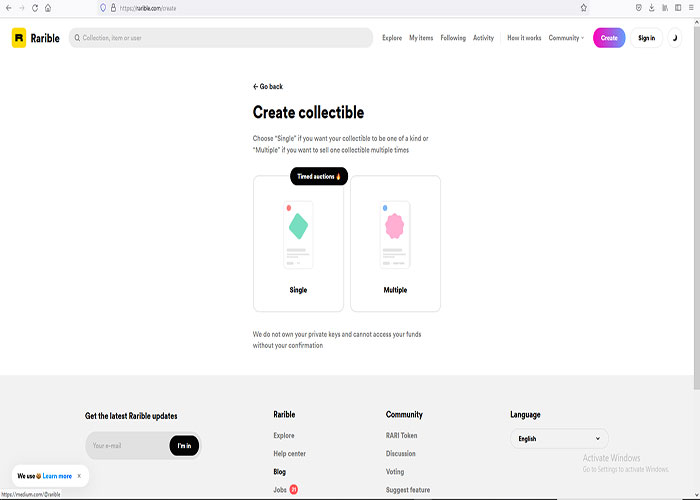
Task: Reload the page with the refresh icon
Action: pyautogui.click(x=35, y=7)
